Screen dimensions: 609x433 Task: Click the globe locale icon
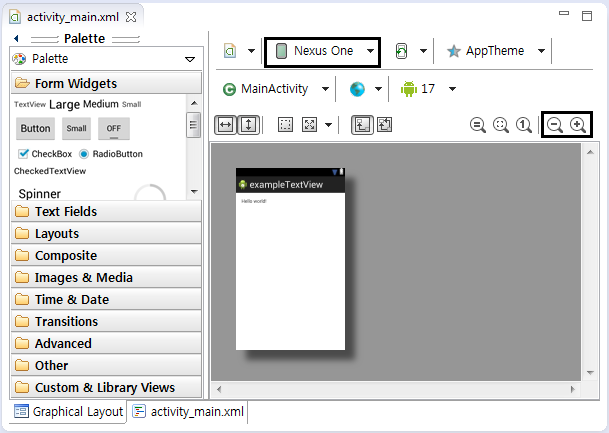click(357, 89)
